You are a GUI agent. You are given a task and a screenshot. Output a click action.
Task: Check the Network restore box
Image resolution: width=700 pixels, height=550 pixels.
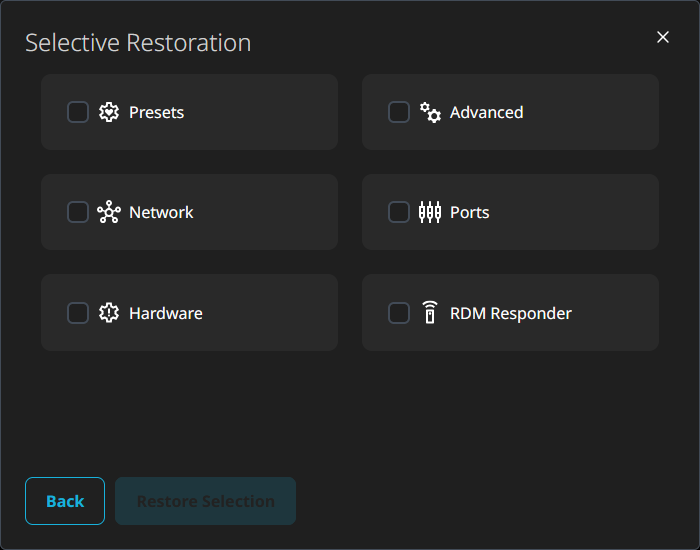(78, 212)
